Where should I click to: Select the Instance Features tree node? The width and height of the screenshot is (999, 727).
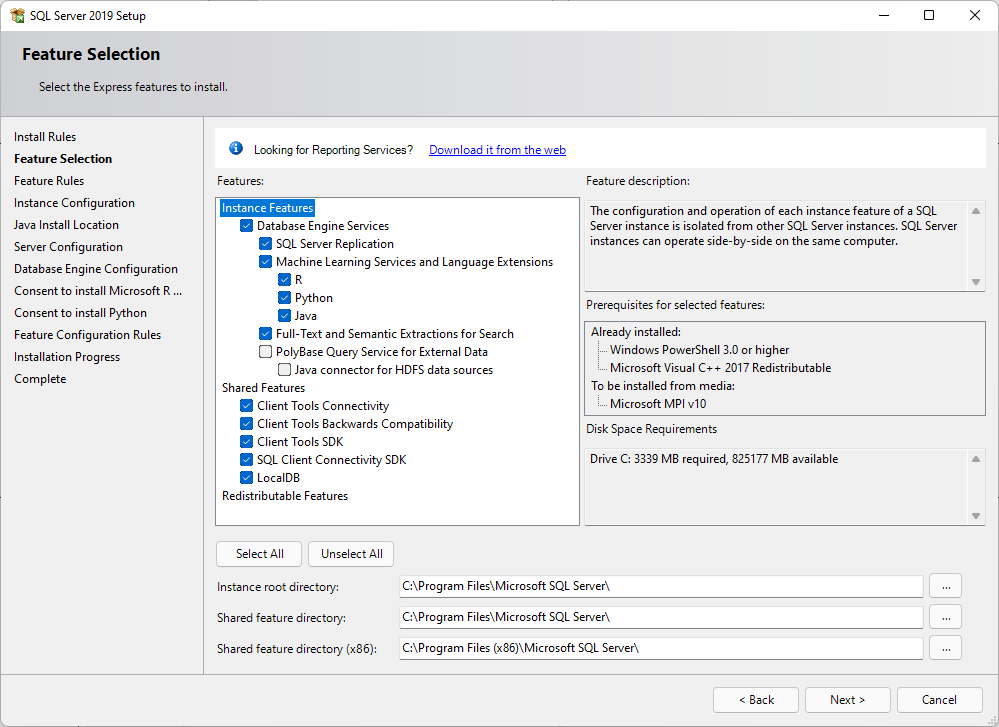pyautogui.click(x=268, y=208)
